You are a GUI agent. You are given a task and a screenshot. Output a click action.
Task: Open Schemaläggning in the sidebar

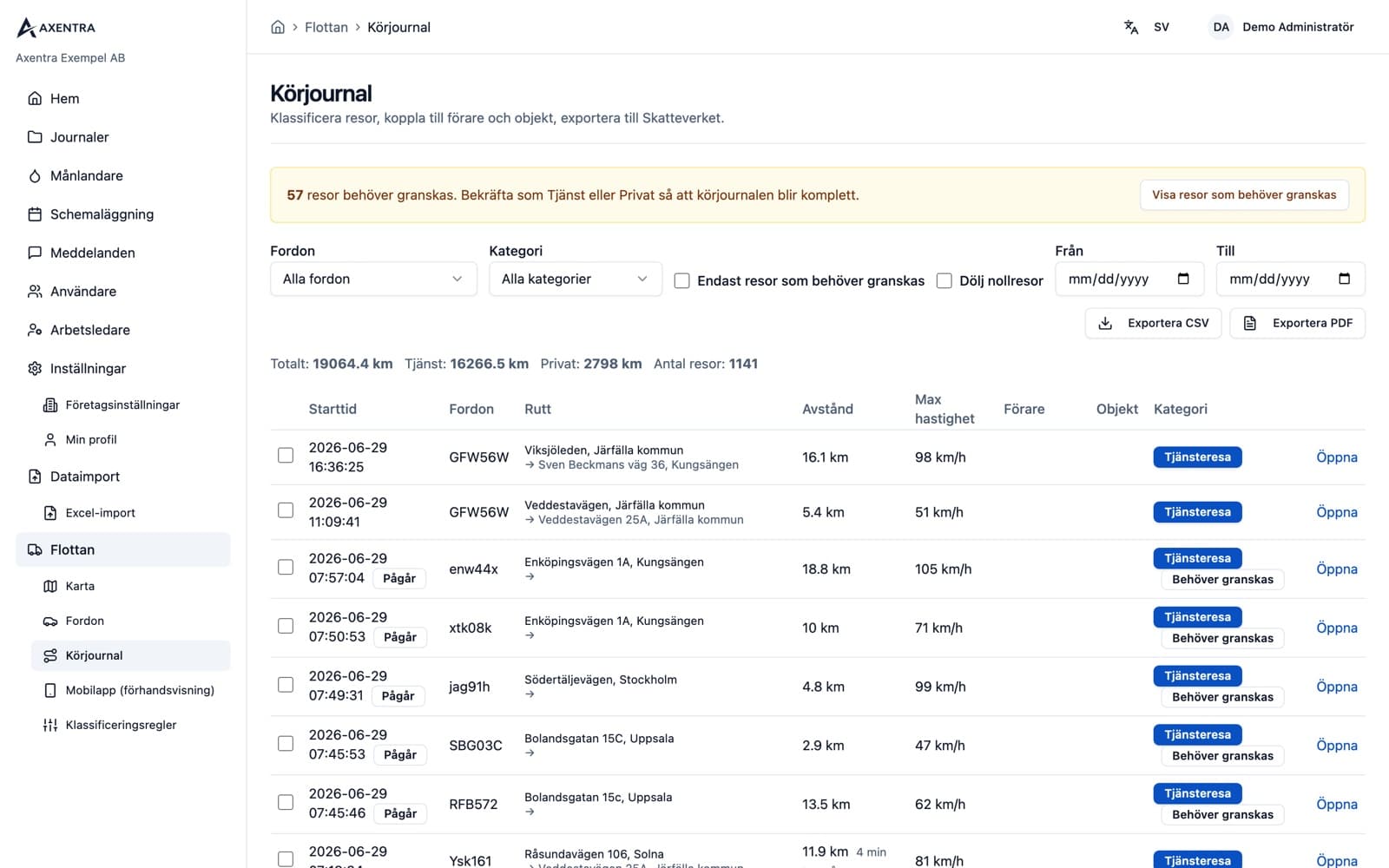click(123, 214)
